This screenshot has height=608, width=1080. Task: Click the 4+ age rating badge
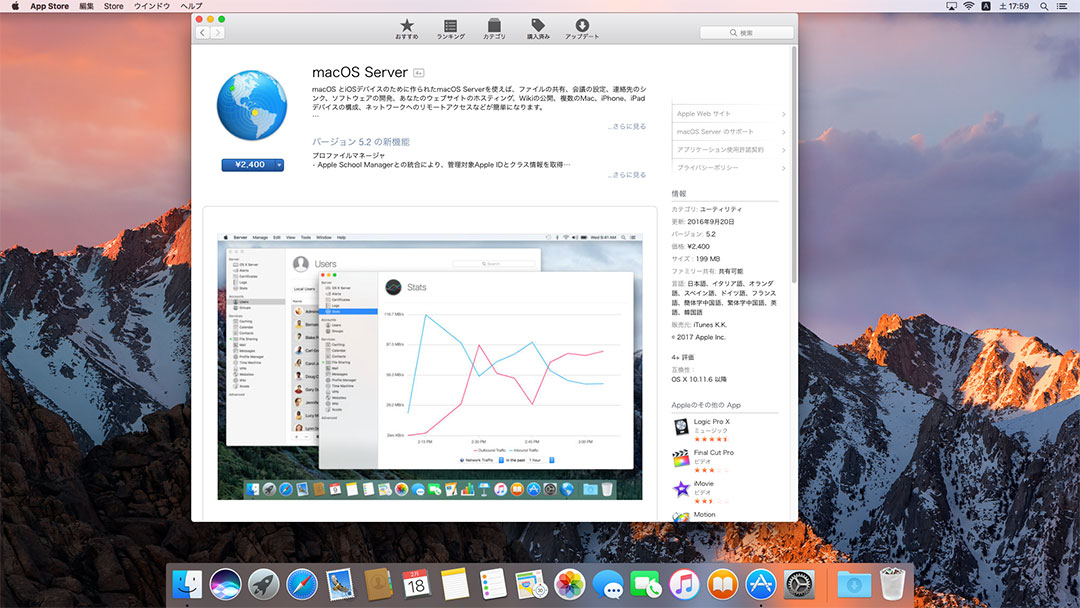coord(419,73)
